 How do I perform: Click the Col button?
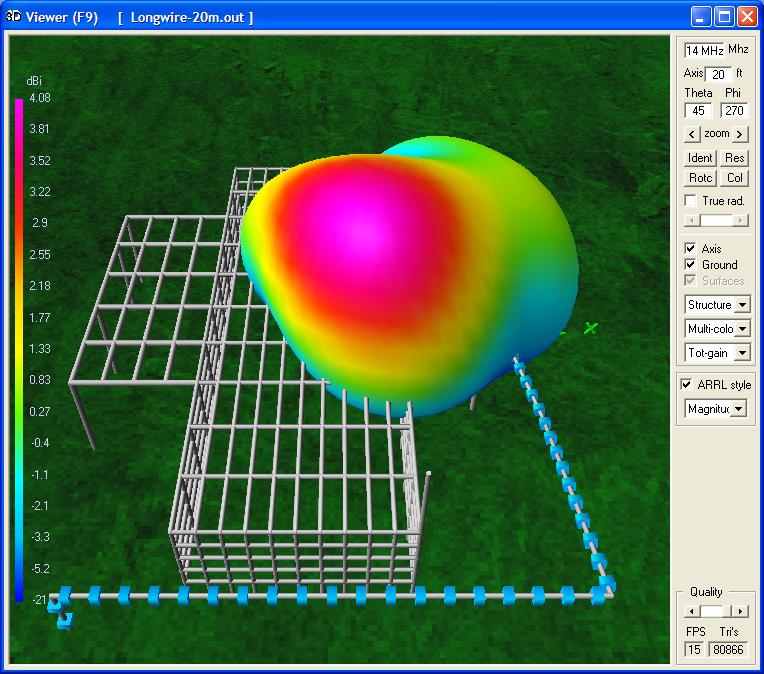(734, 178)
